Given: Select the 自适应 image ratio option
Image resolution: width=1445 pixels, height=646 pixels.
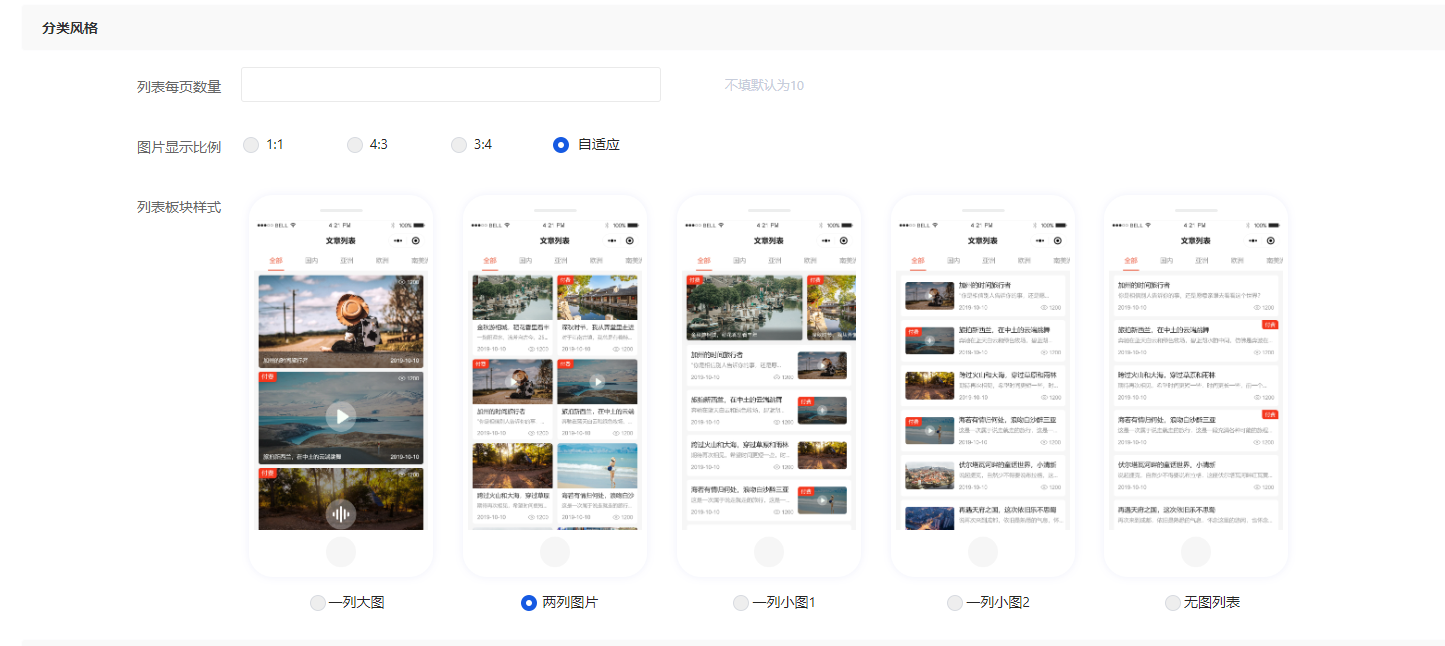Looking at the screenshot, I should pos(561,145).
